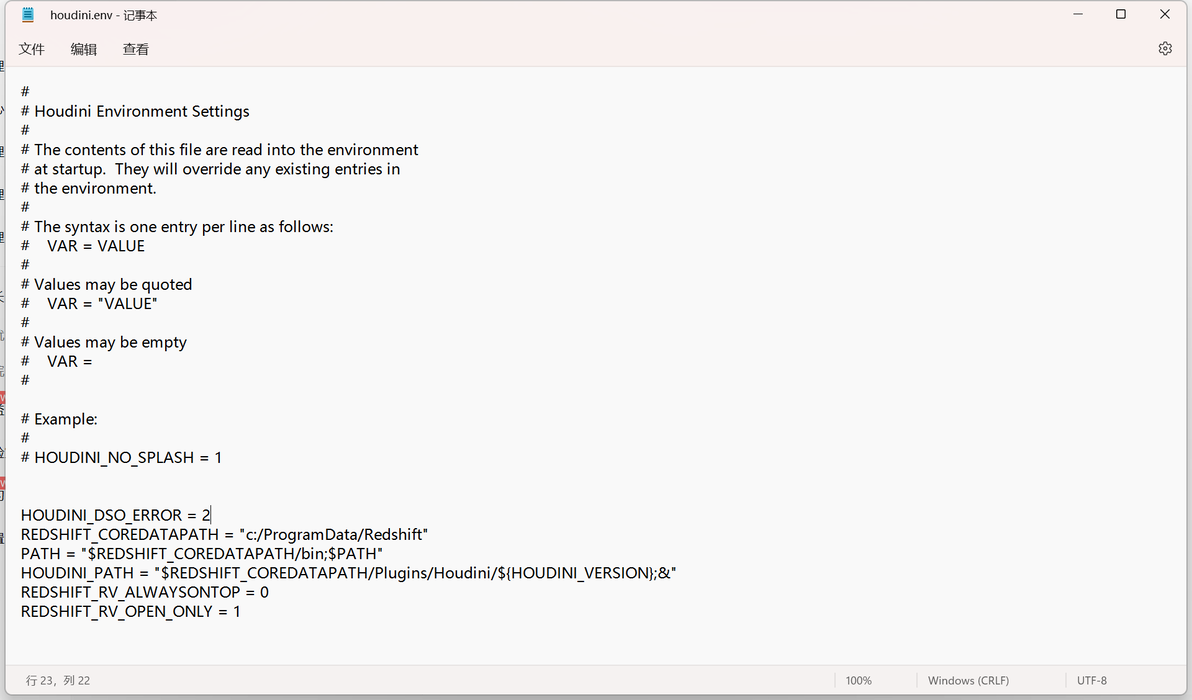The width and height of the screenshot is (1192, 700).
Task: Click the 100% zoom level in status bar
Action: click(x=858, y=680)
